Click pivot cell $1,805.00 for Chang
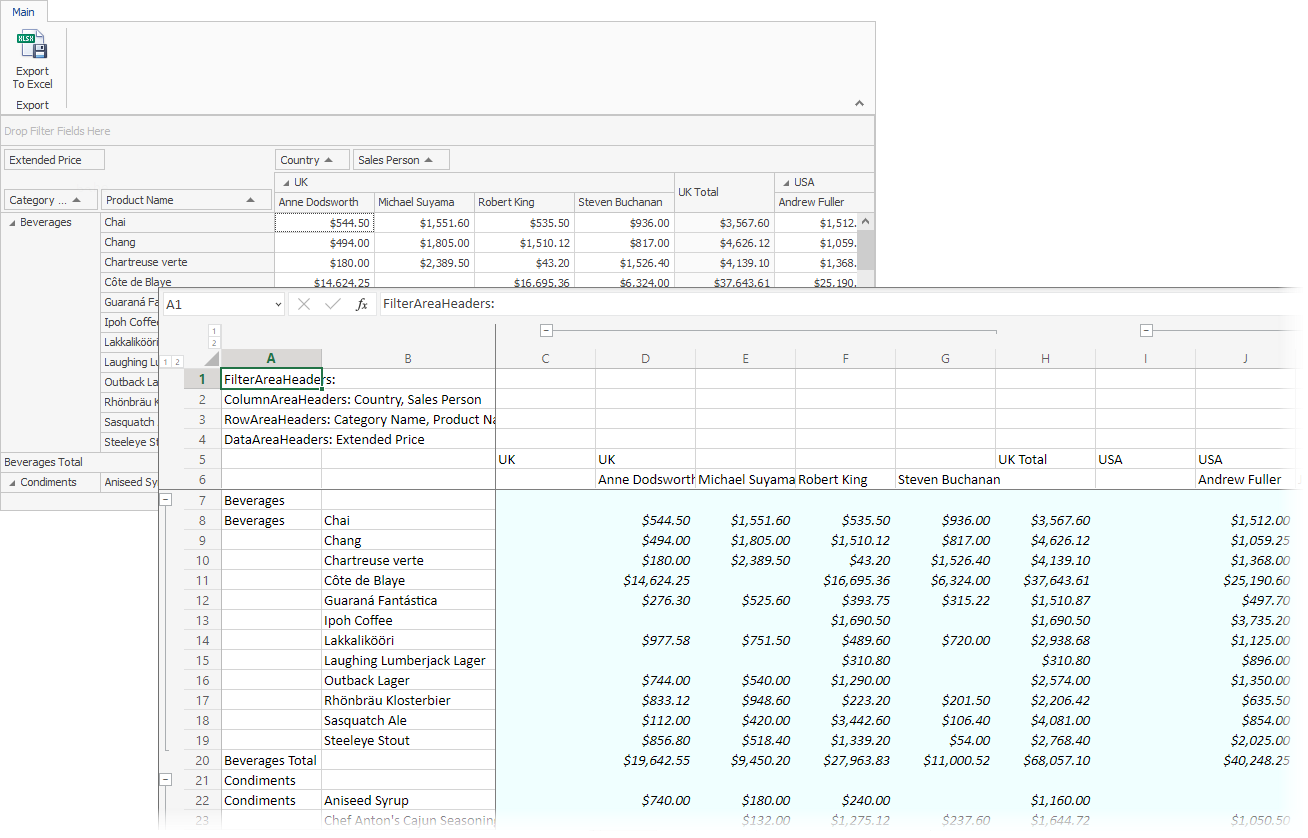The image size is (1308, 838). point(424,242)
